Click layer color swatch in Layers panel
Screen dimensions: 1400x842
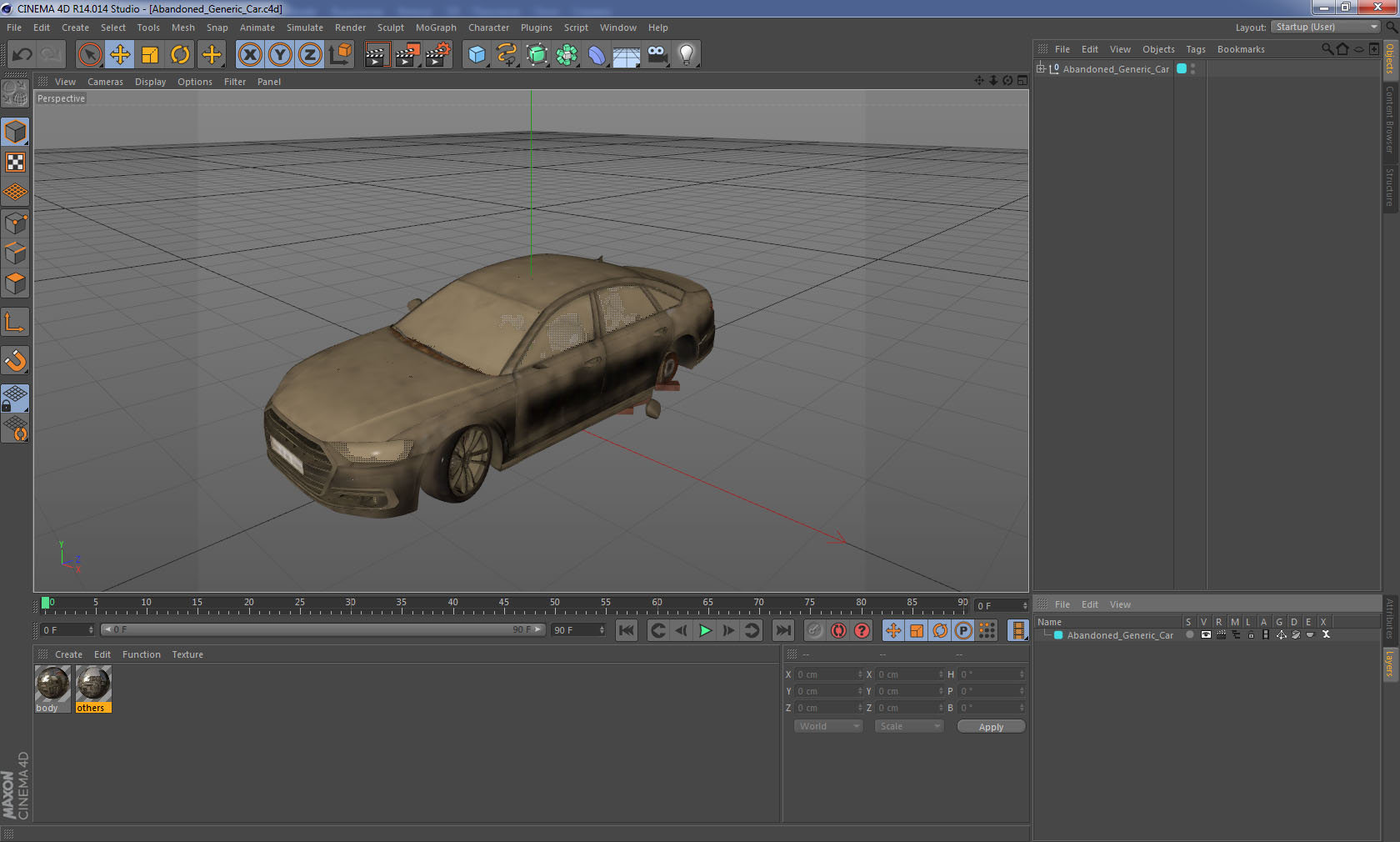(x=1058, y=635)
